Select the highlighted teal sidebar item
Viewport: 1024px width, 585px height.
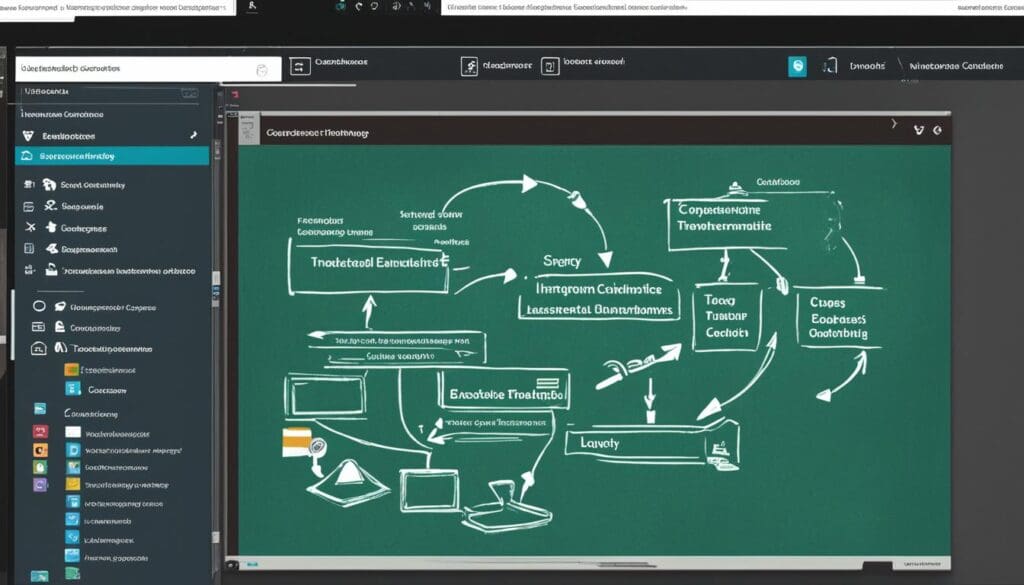point(112,156)
